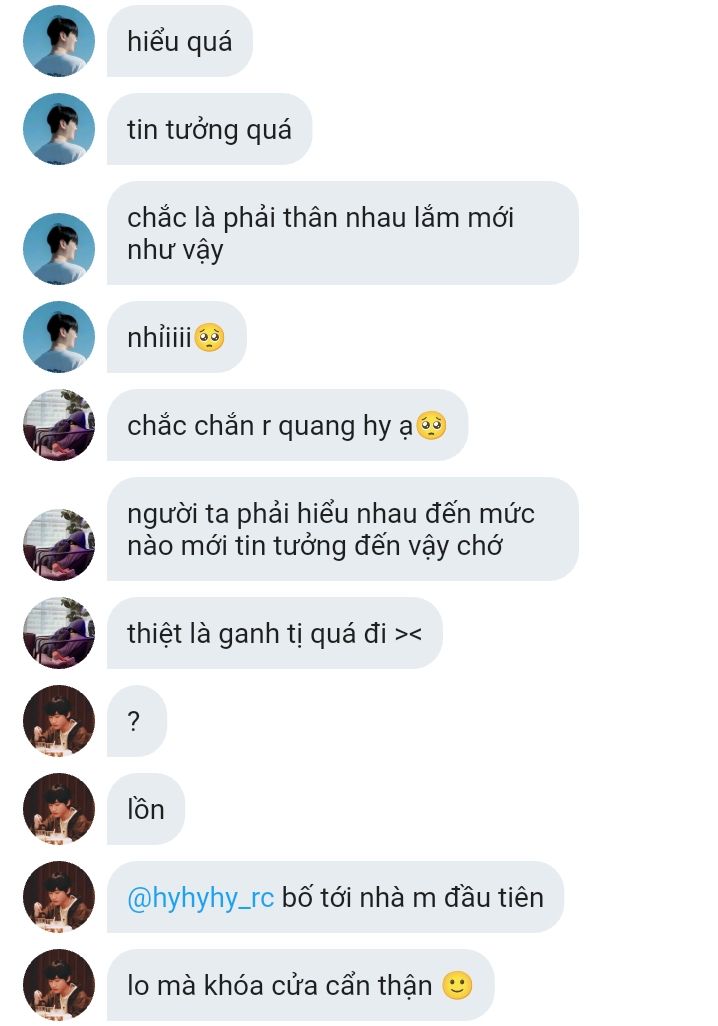Select the single '?' message bubble
Viewport: 718px width, 1026px height.
[x=137, y=720]
